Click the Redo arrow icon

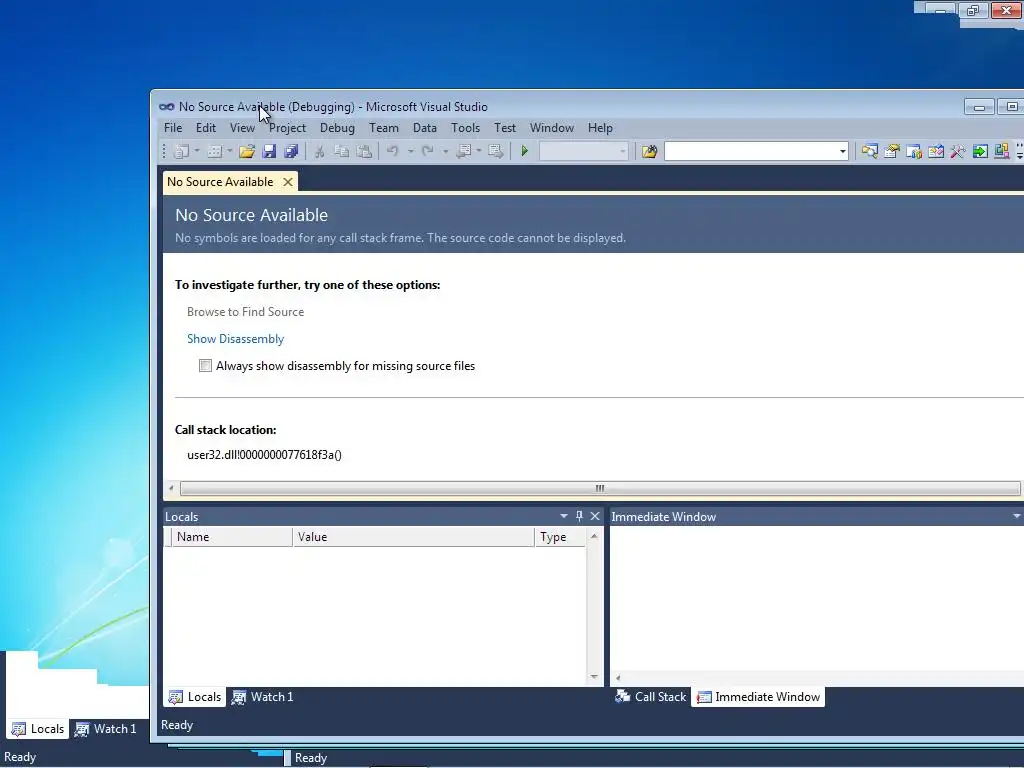tap(427, 152)
